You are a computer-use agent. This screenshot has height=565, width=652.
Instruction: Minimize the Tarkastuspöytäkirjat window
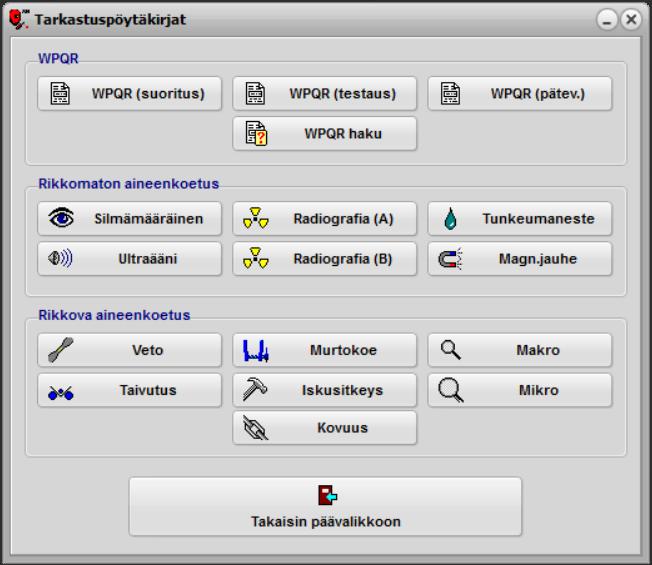pyautogui.click(x=607, y=20)
